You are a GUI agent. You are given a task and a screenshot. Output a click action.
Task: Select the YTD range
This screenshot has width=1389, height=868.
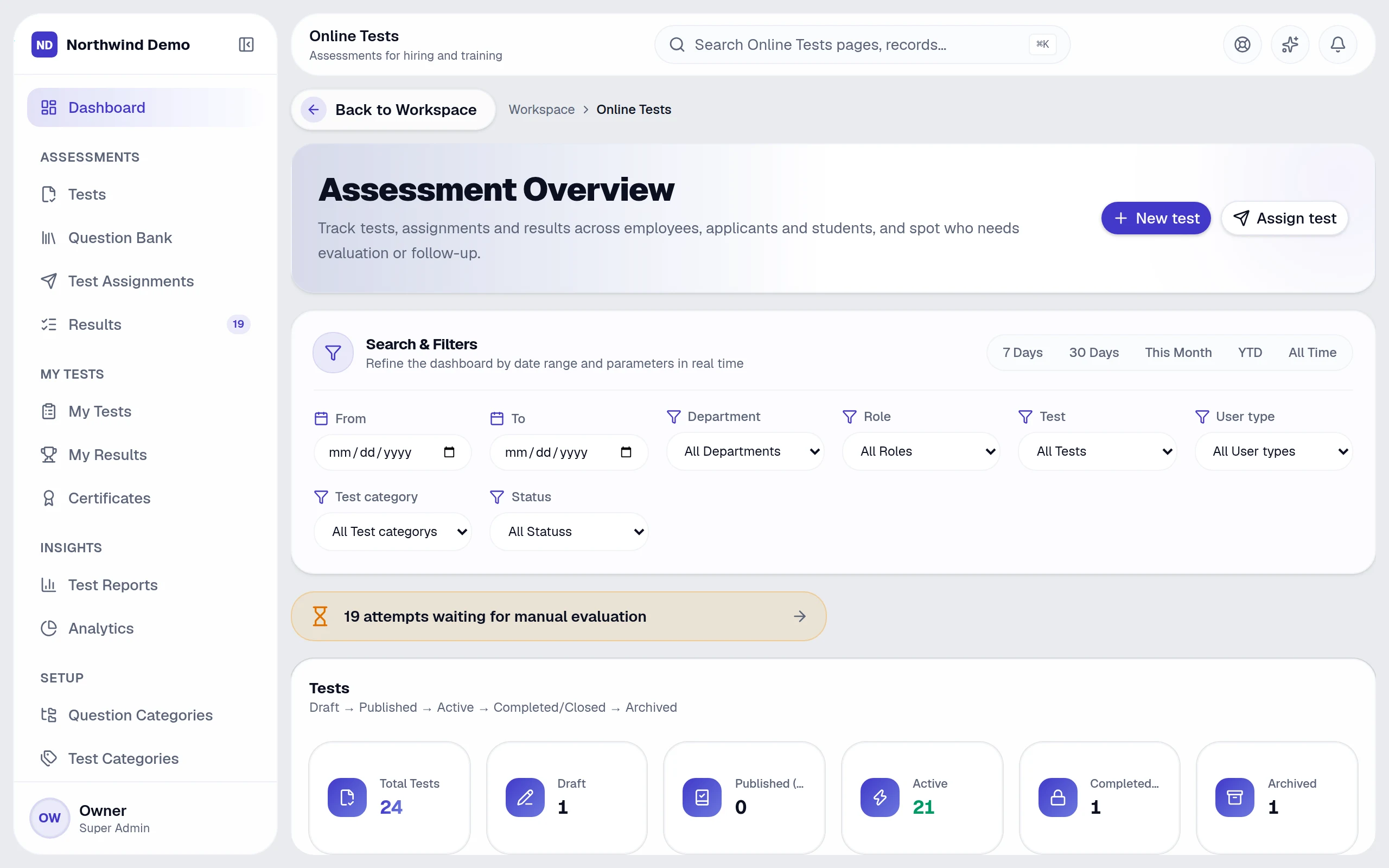click(1250, 353)
